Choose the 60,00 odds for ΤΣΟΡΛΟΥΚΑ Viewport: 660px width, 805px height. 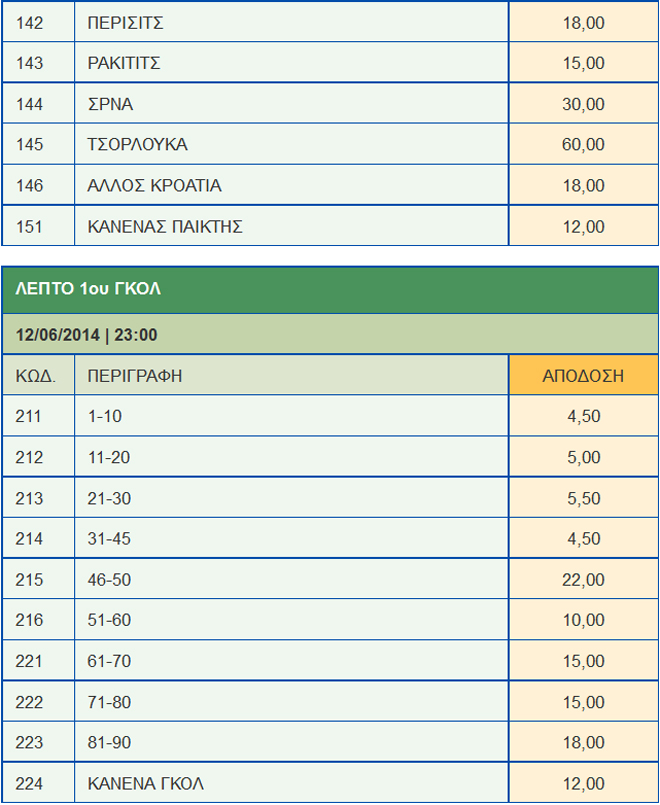(583, 145)
